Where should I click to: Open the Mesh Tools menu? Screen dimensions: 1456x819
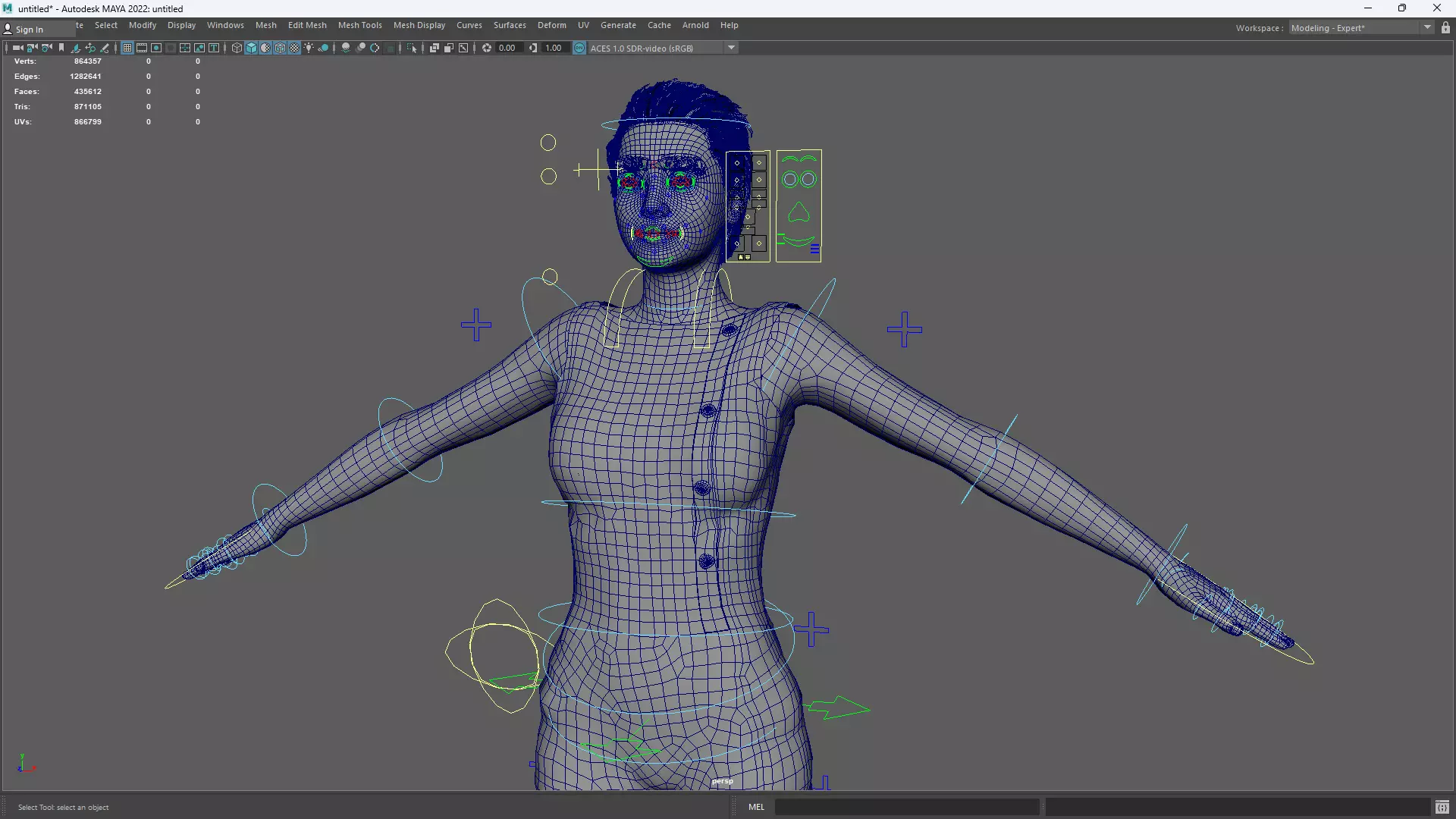pyautogui.click(x=359, y=25)
